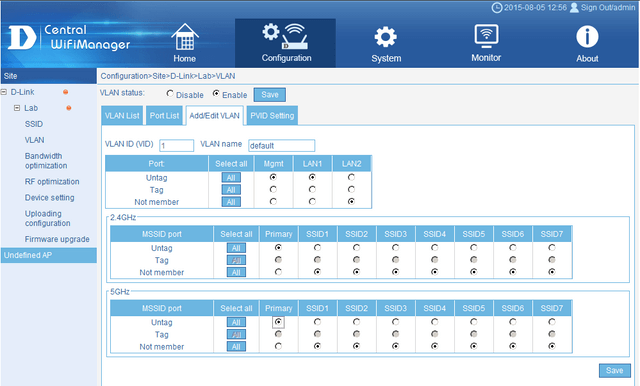Collapse the Lab tree node
This screenshot has width=640, height=386.
pos(17,108)
